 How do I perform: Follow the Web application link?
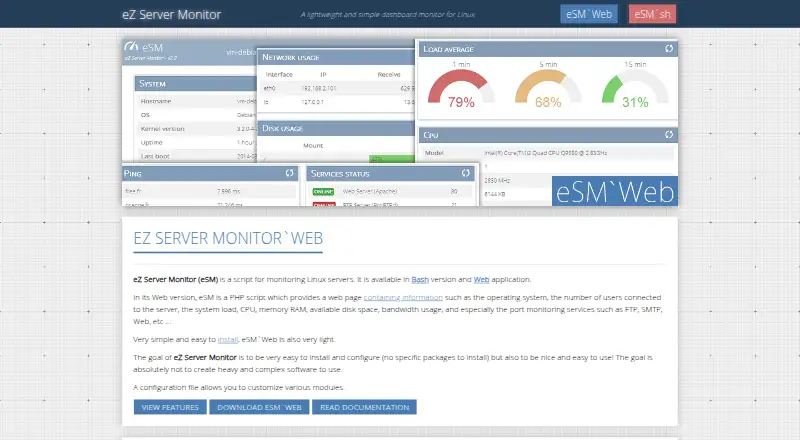tap(481, 279)
